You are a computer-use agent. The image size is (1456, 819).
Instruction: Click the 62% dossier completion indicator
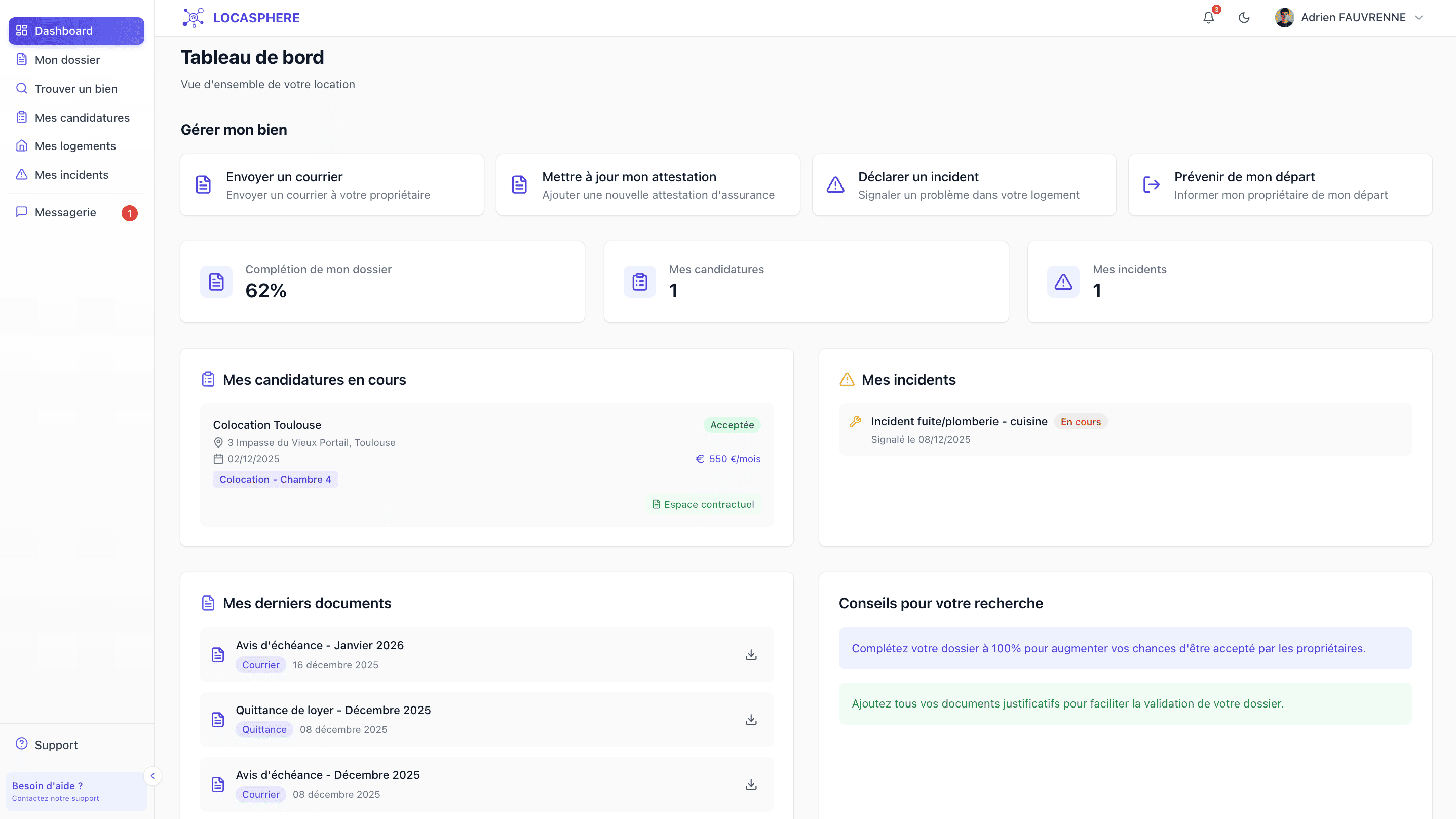coord(266,290)
